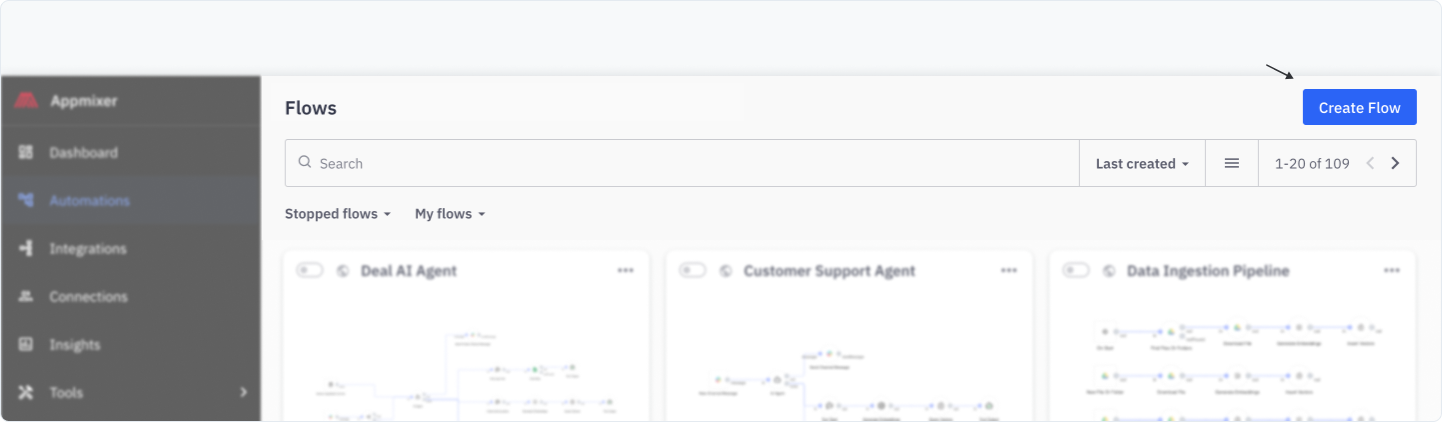Open Dashboard in the sidebar
1442x422 pixels.
tap(83, 153)
